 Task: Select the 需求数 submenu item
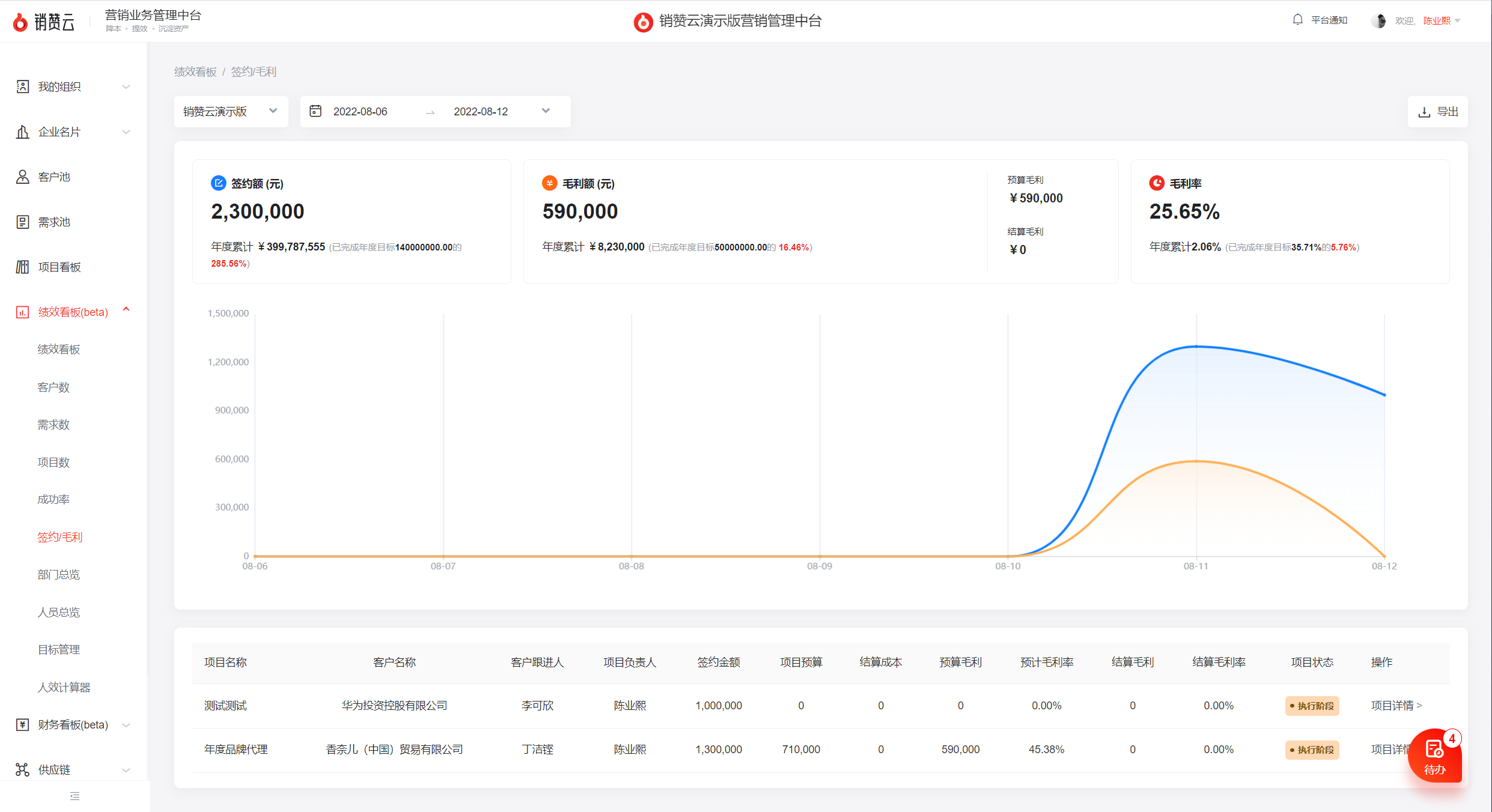pyautogui.click(x=53, y=424)
